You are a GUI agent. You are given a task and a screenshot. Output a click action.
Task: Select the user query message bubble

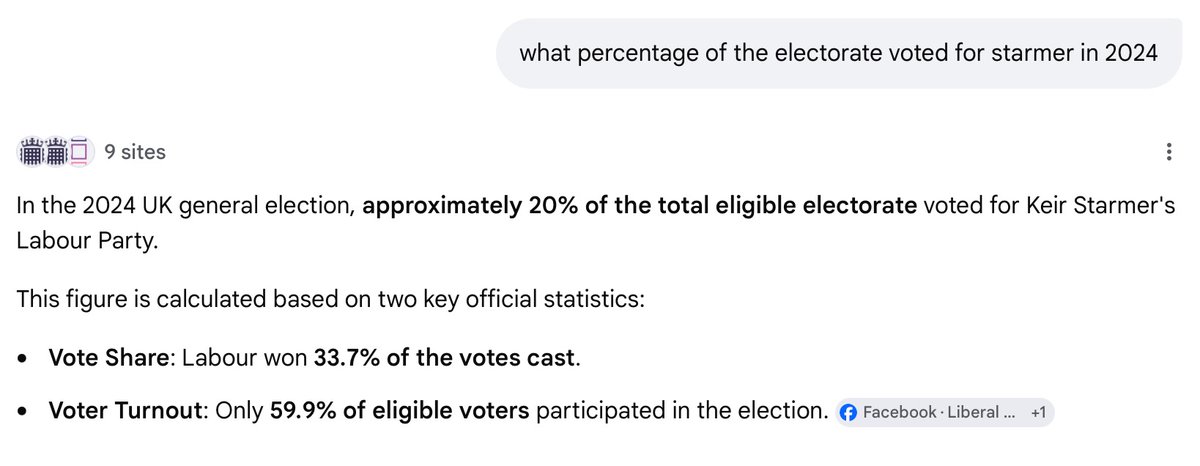(839, 53)
